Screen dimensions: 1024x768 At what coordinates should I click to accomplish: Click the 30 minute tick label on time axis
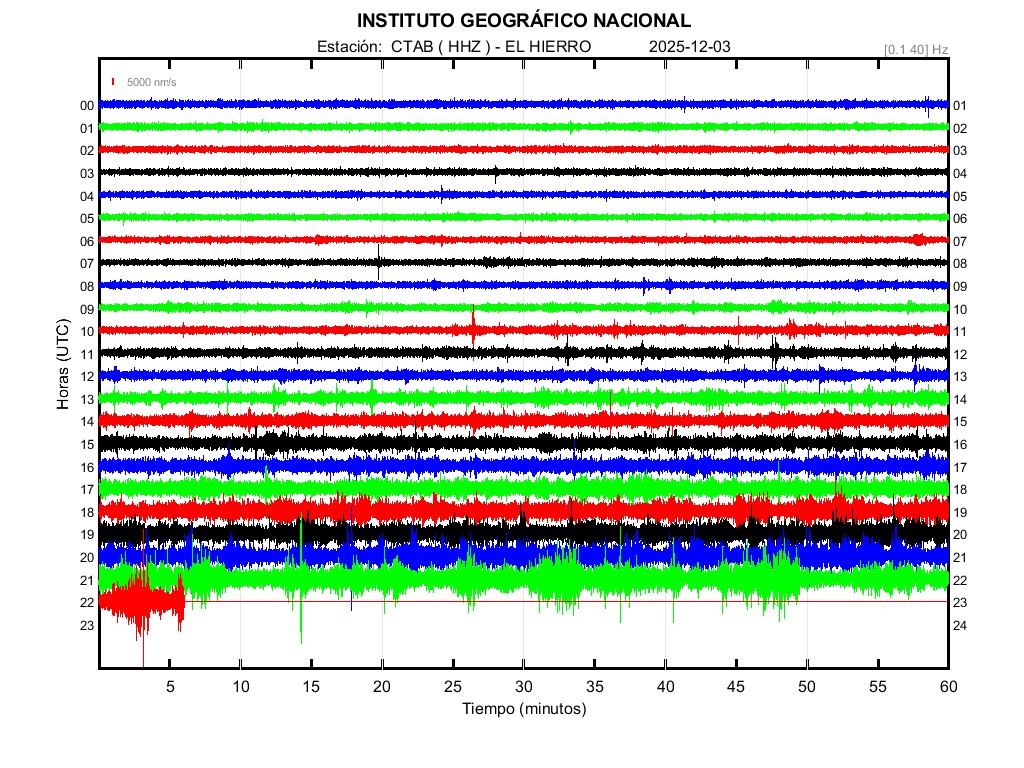click(523, 686)
